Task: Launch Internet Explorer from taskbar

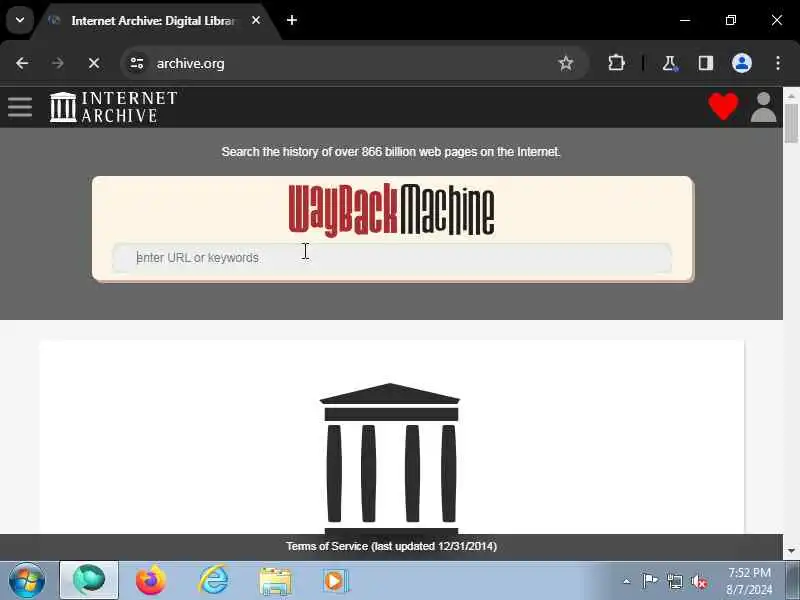Action: tap(213, 580)
